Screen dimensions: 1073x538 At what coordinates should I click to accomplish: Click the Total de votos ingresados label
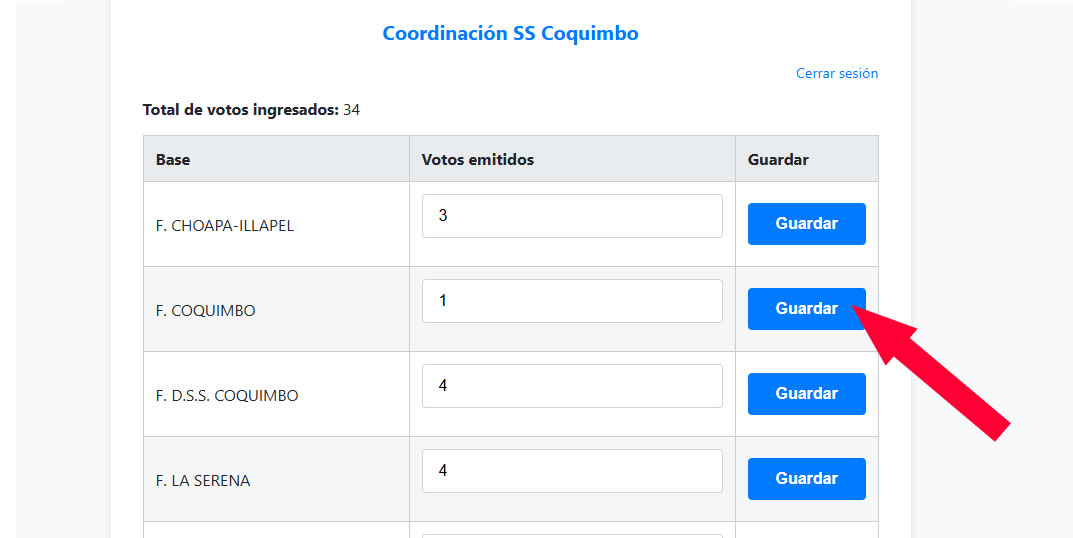pyautogui.click(x=240, y=110)
